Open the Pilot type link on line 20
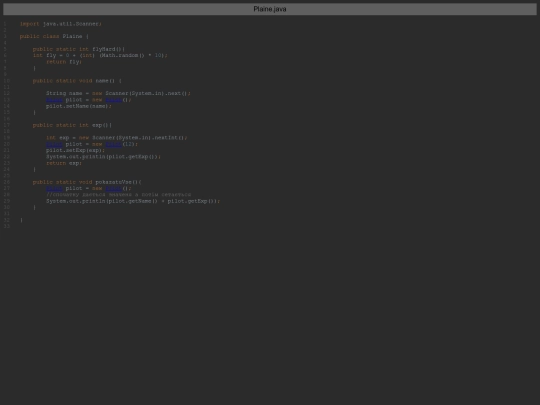This screenshot has height=405, width=540. pos(54,144)
